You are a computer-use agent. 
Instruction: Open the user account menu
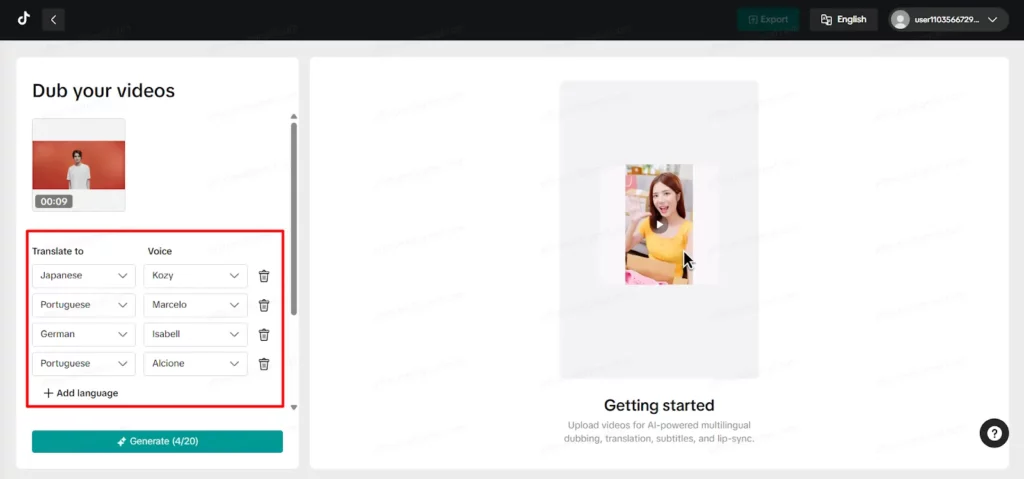pyautogui.click(x=948, y=19)
